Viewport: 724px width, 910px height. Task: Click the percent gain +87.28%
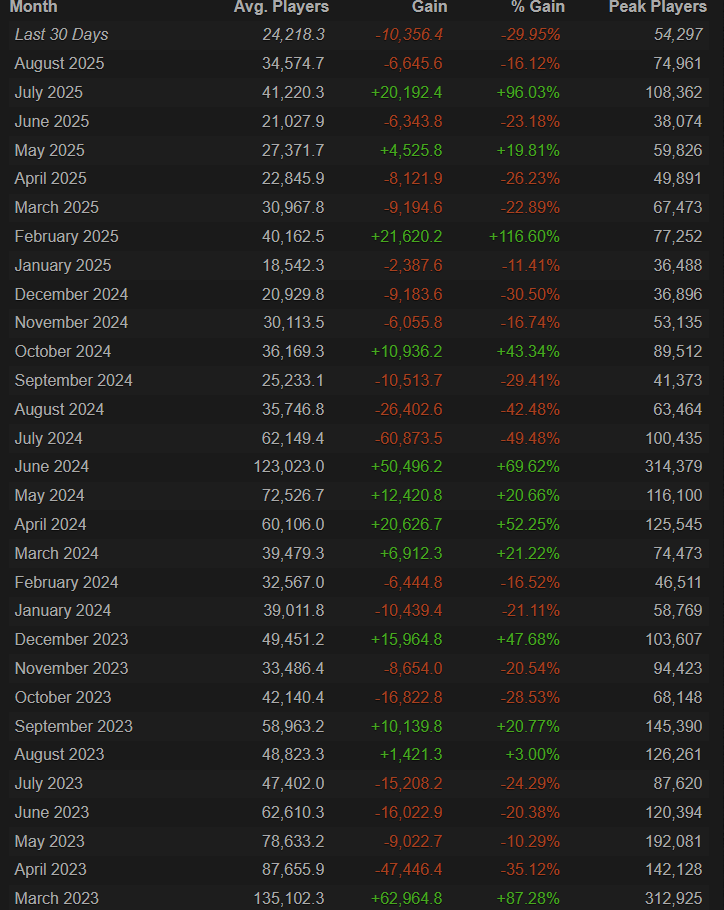tap(528, 898)
